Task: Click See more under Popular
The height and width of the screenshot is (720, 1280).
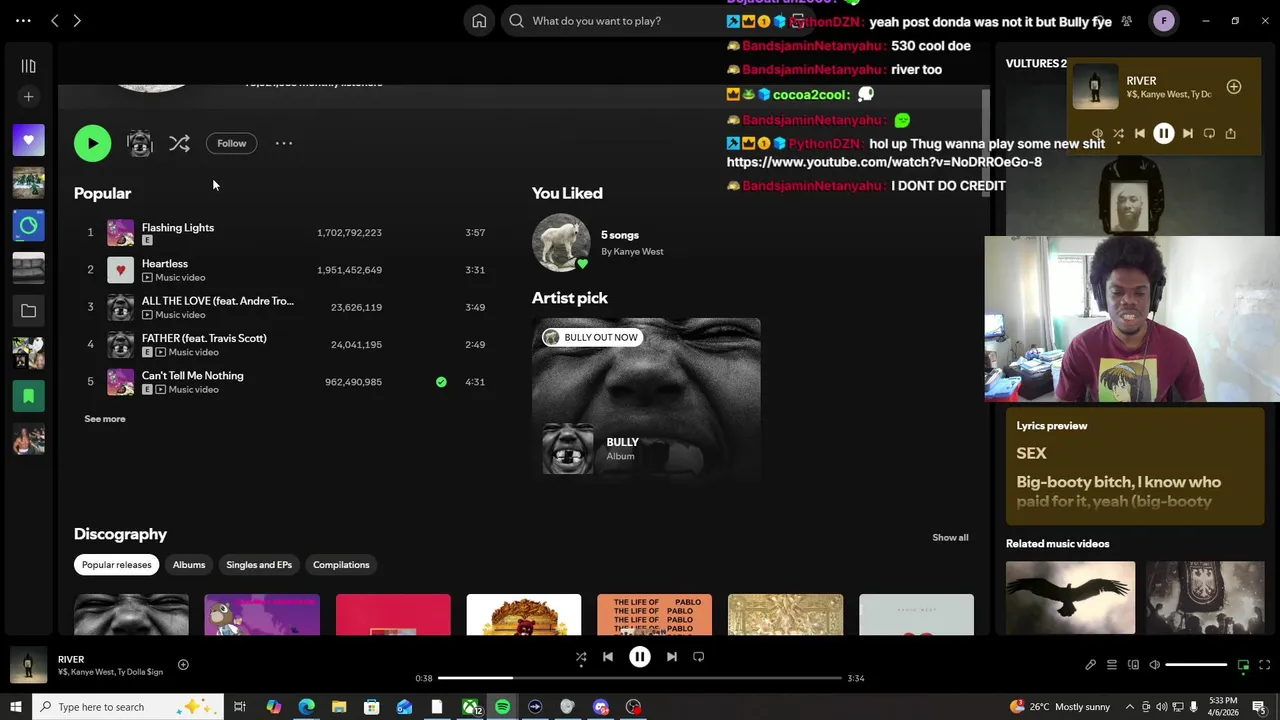Action: 105,419
